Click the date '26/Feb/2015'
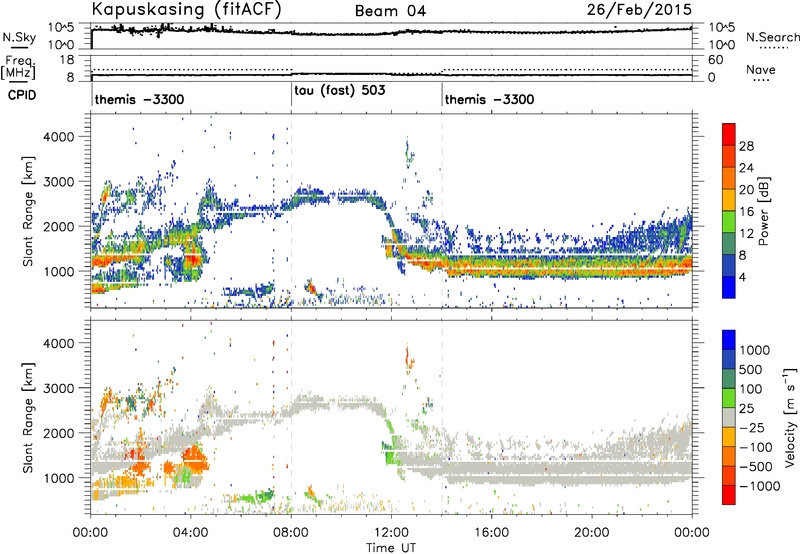This screenshot has height=554, width=800. tap(639, 9)
